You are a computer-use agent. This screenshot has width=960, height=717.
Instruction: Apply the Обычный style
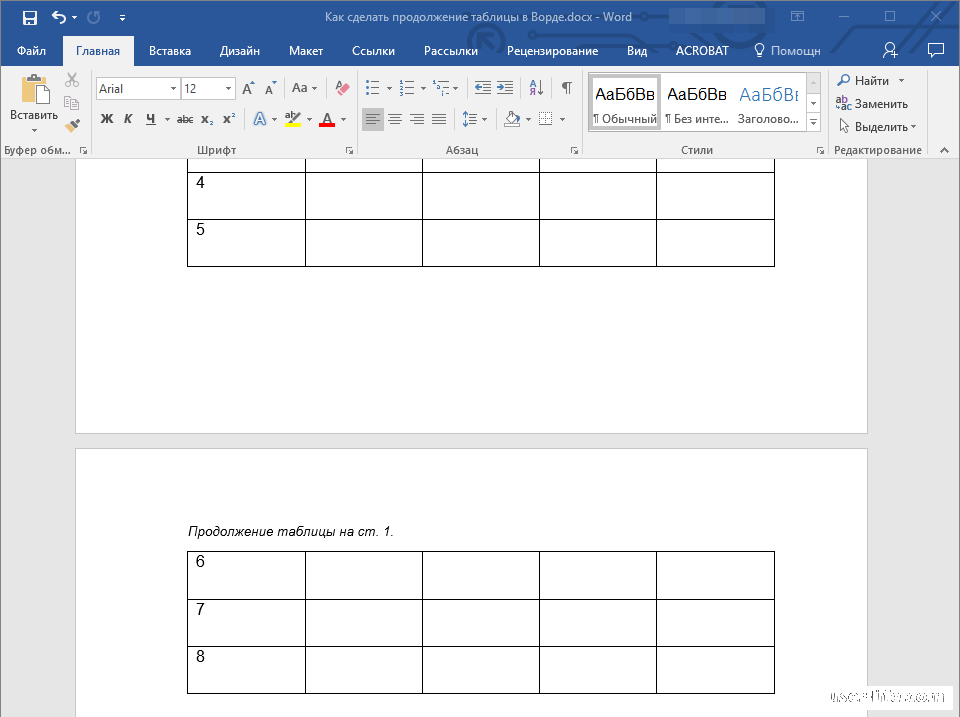tap(624, 103)
